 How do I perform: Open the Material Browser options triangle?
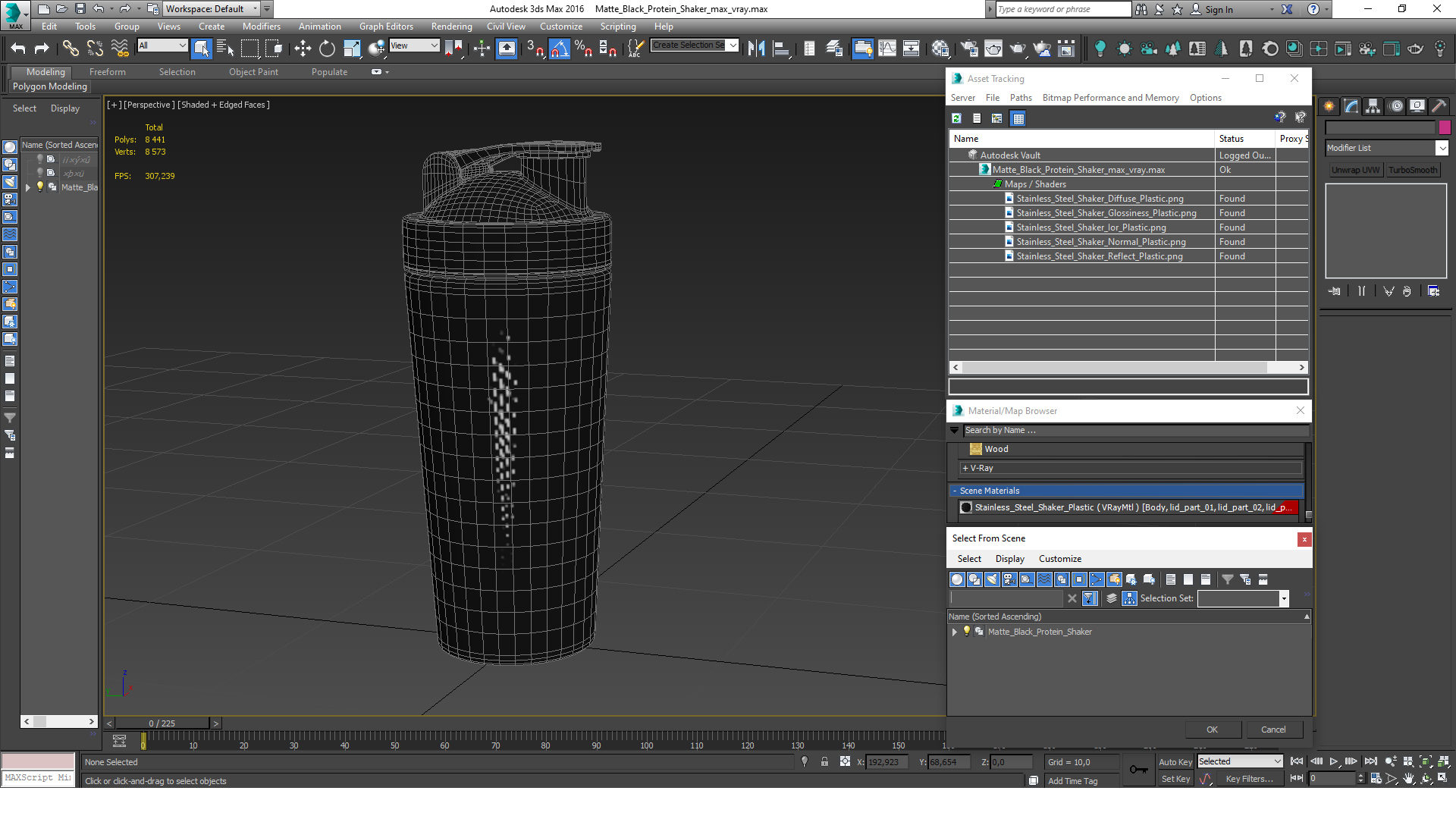pyautogui.click(x=955, y=430)
